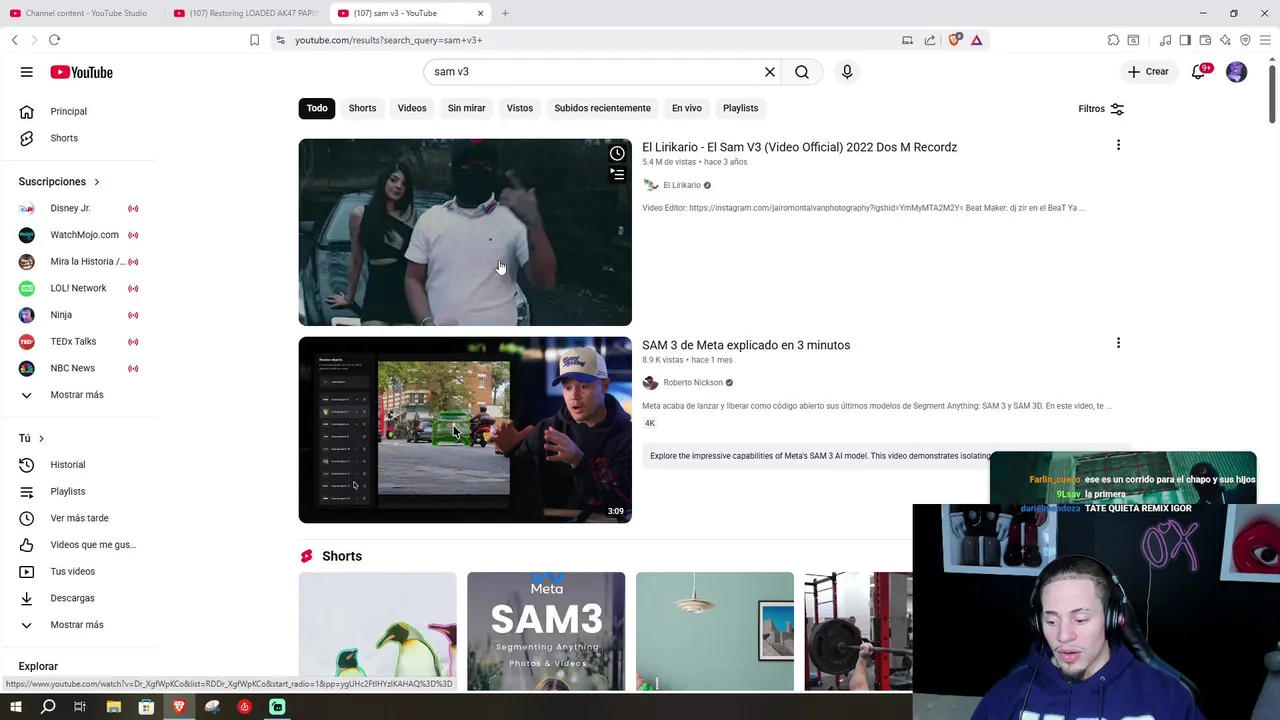1280x720 pixels.
Task: Open the Tú section chevron
Action: (x=41, y=439)
